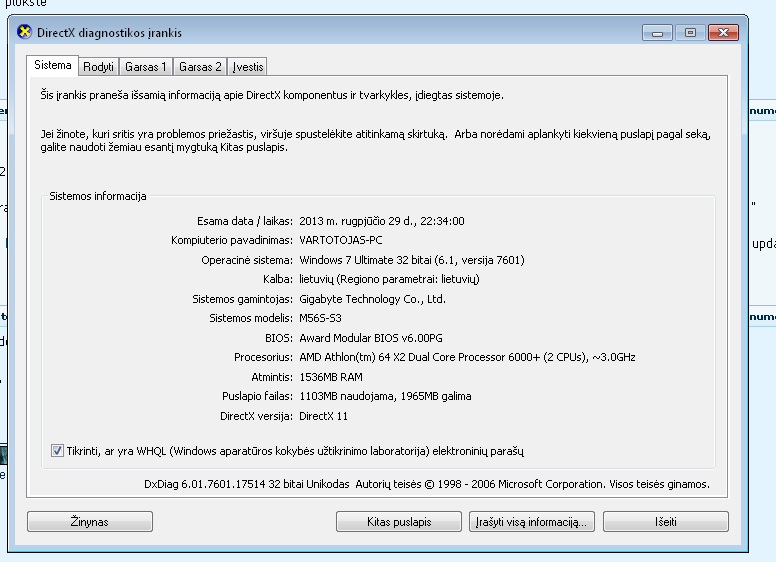This screenshot has width=776, height=562.
Task: Click the page file value 1103MB naudojama
Action: 347,396
